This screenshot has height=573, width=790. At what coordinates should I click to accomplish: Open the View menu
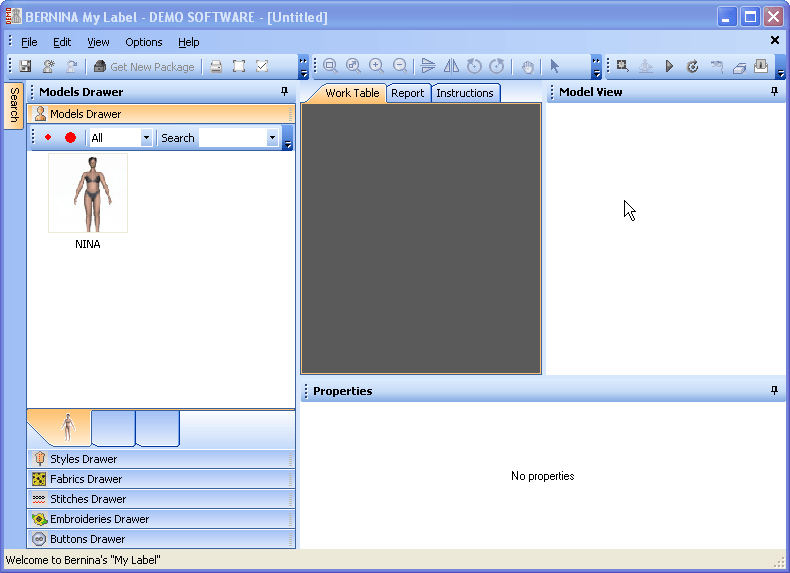click(98, 42)
